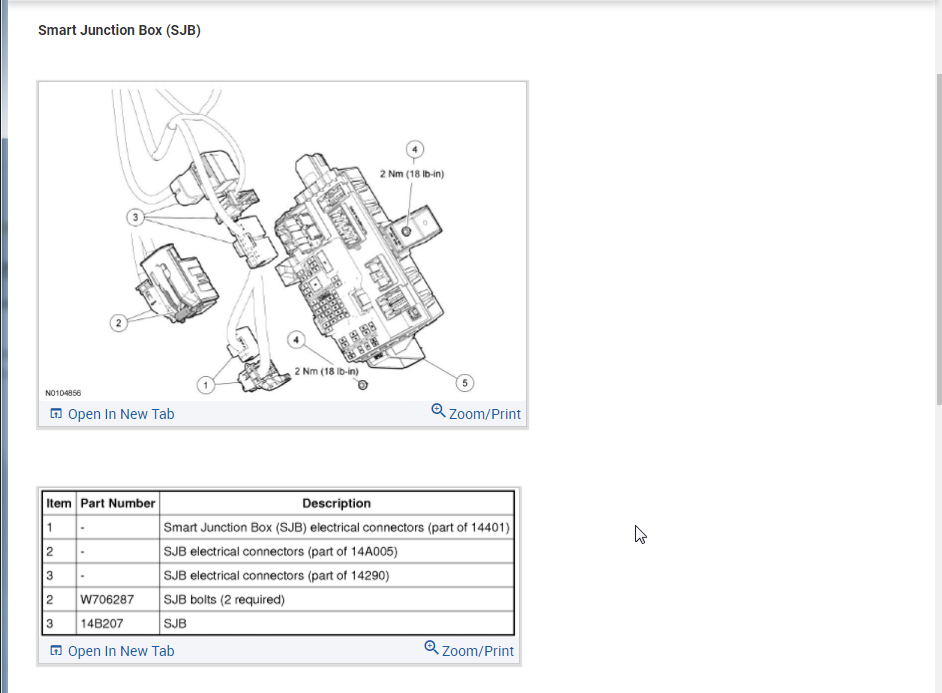942x693 pixels.
Task: Click the page vertical scrollbar thumb
Action: click(x=939, y=239)
